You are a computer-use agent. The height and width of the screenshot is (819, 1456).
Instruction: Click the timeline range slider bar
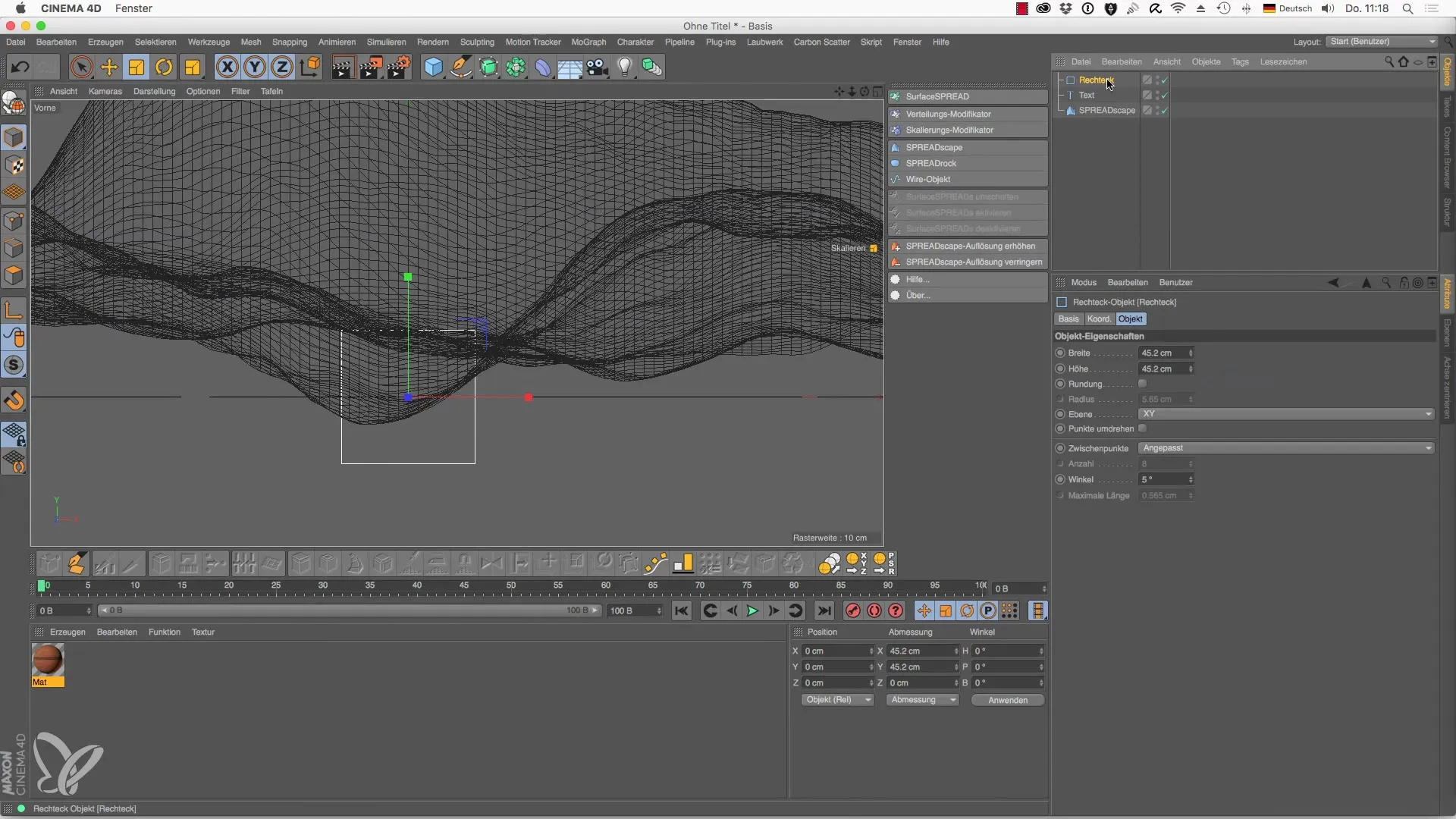(x=350, y=610)
